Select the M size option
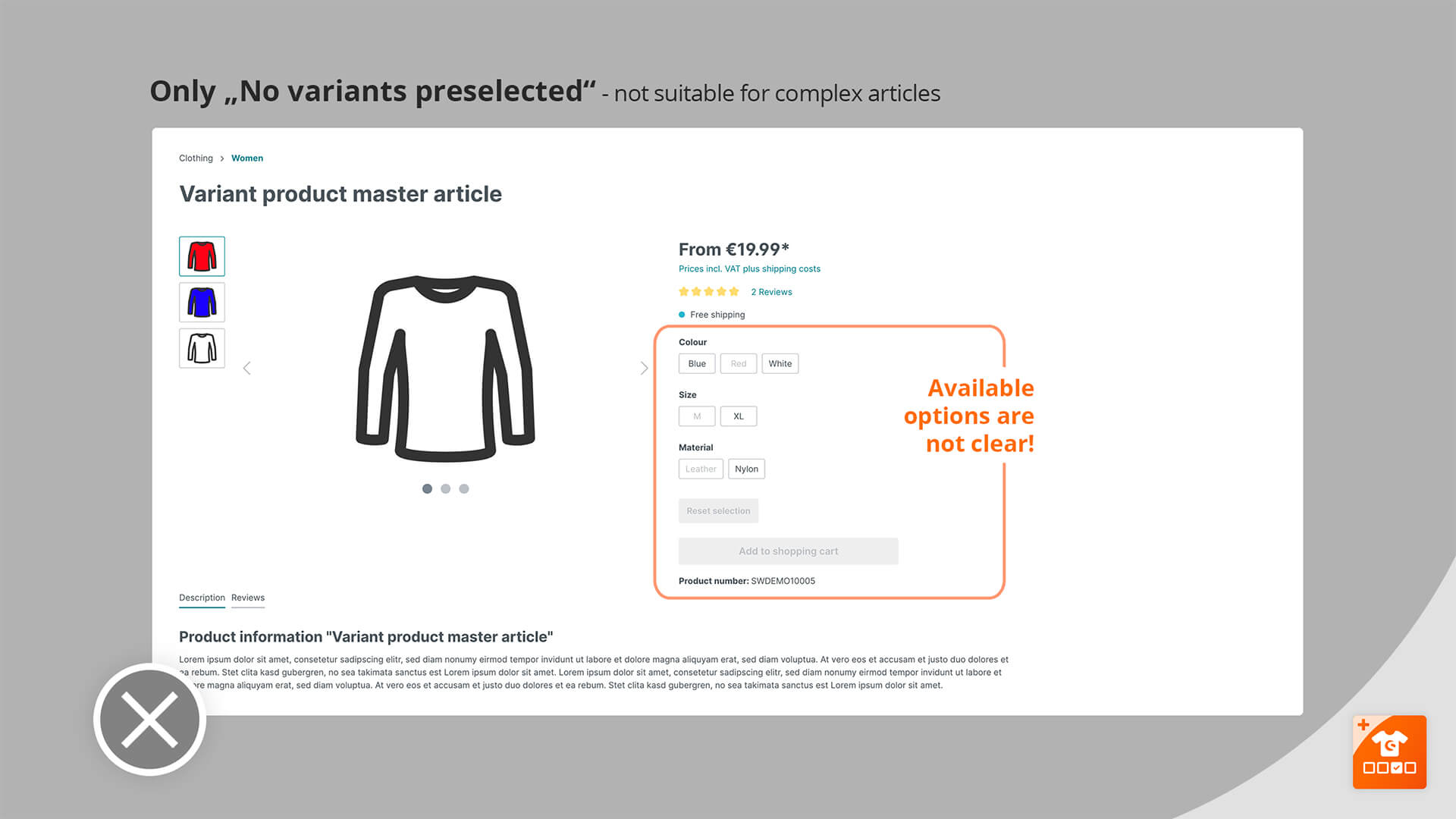Viewport: 1456px width, 819px height. [696, 416]
